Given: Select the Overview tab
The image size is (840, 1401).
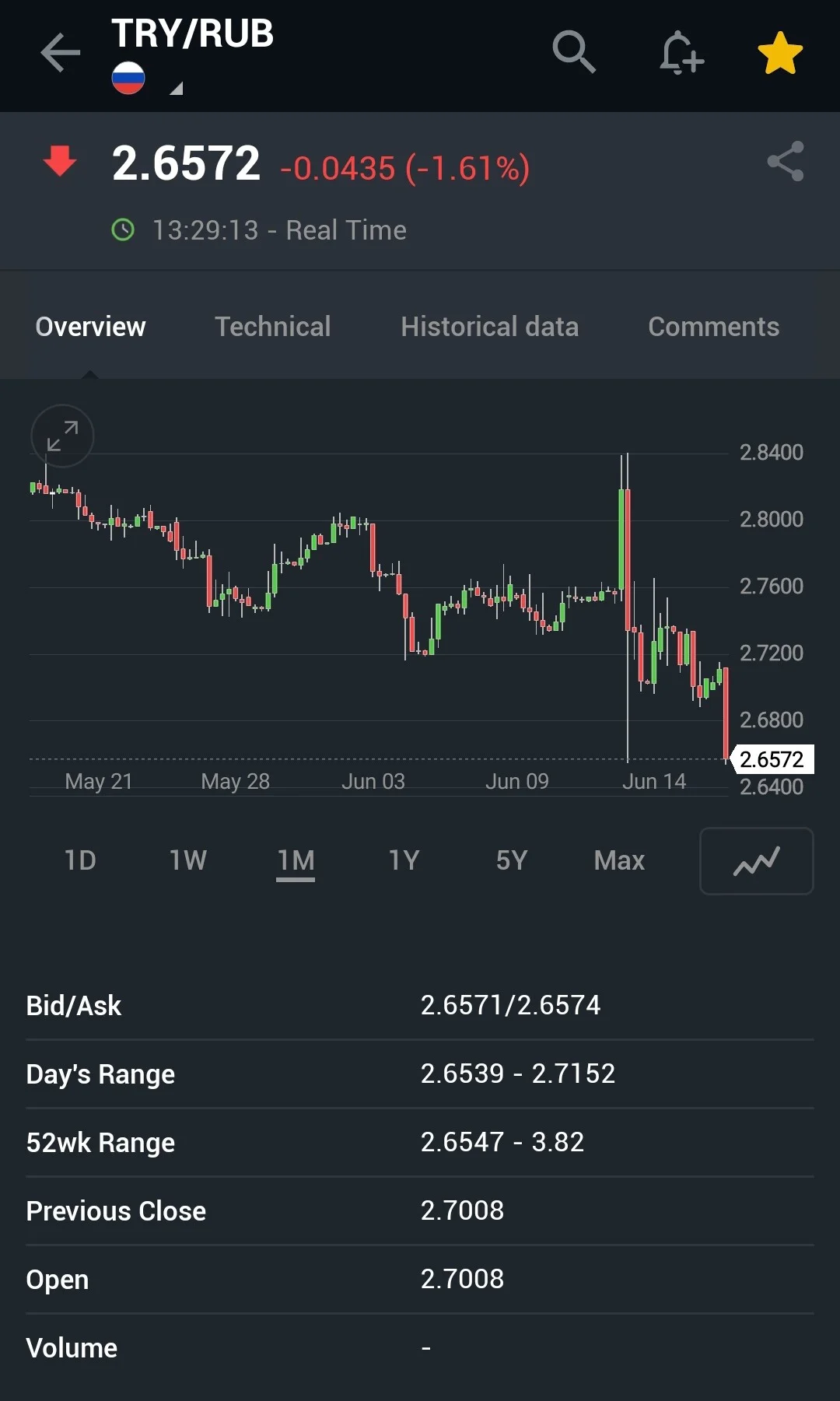Looking at the screenshot, I should click(90, 327).
